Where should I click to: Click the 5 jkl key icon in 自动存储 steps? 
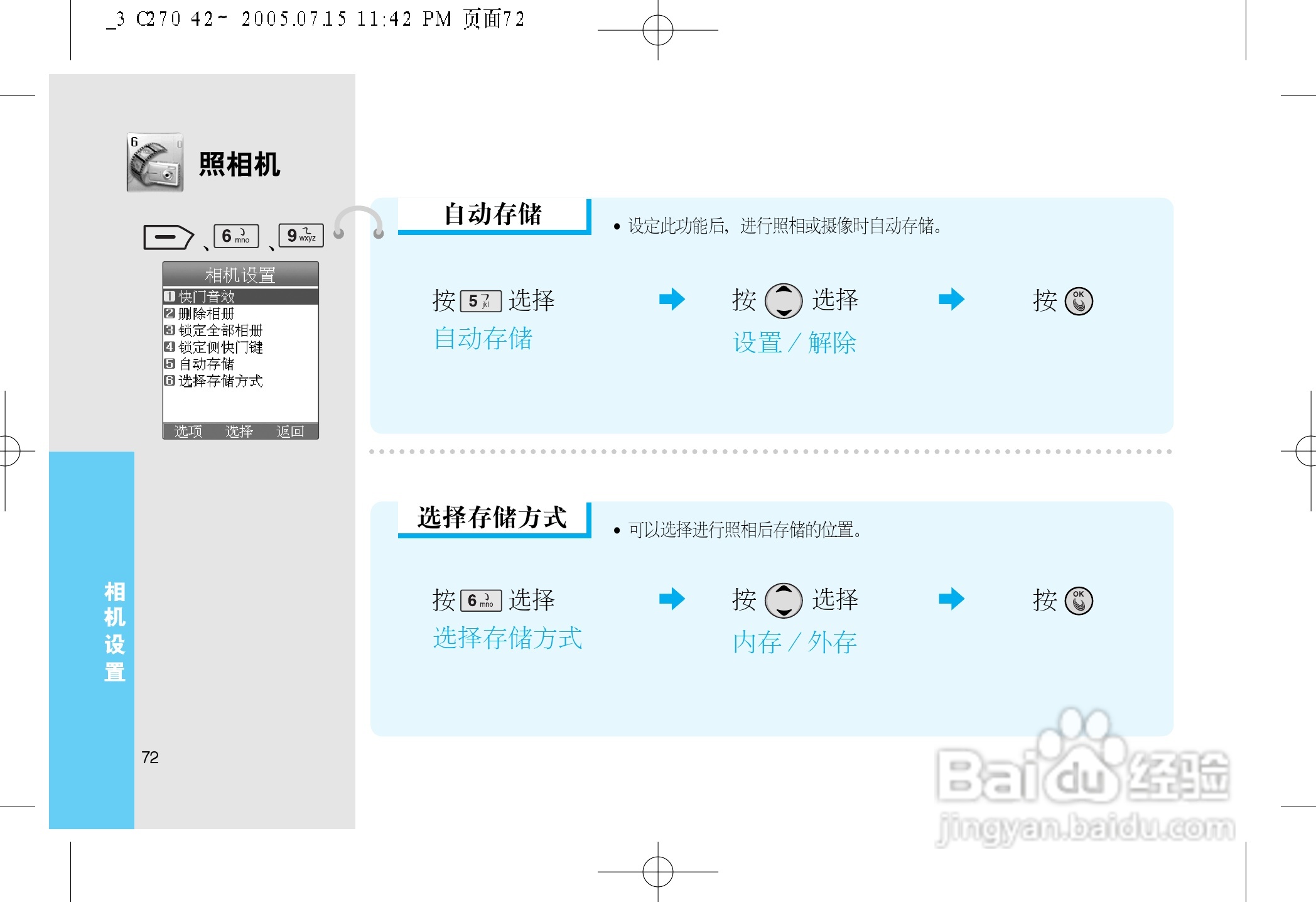click(x=481, y=302)
